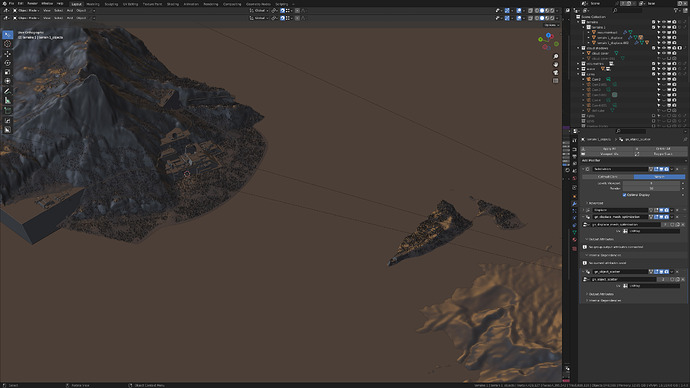Open the Modifiers wrench tab
Viewport: 690px width, 388px height.
(x=574, y=204)
